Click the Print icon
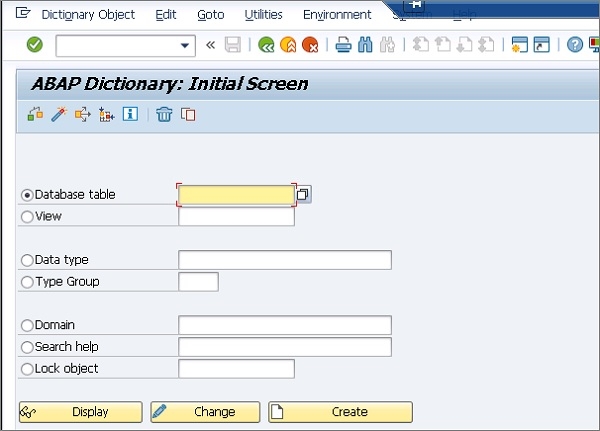 (x=343, y=45)
